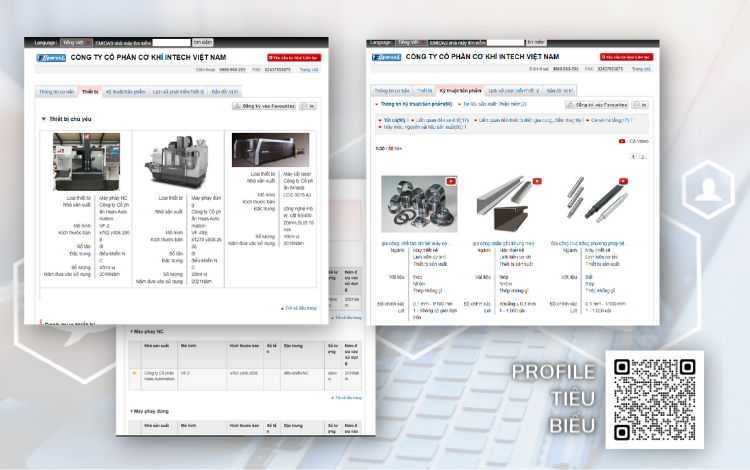Click 'điều khiển NC' cell in bottom table
The image size is (750, 470).
tap(296, 373)
